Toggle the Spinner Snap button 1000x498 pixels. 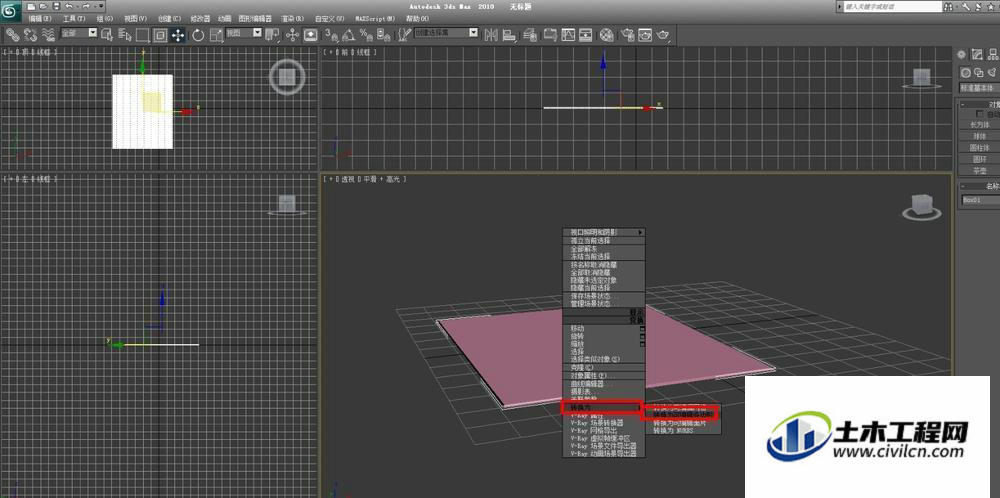pos(383,34)
